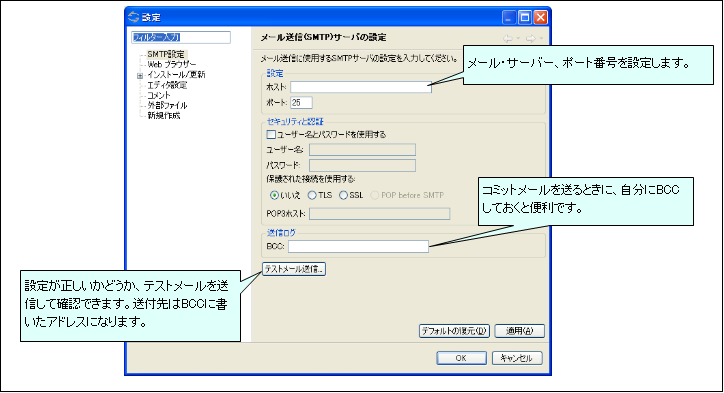The height and width of the screenshot is (393, 724).
Task: Click the filter text input field
Action: 181,37
